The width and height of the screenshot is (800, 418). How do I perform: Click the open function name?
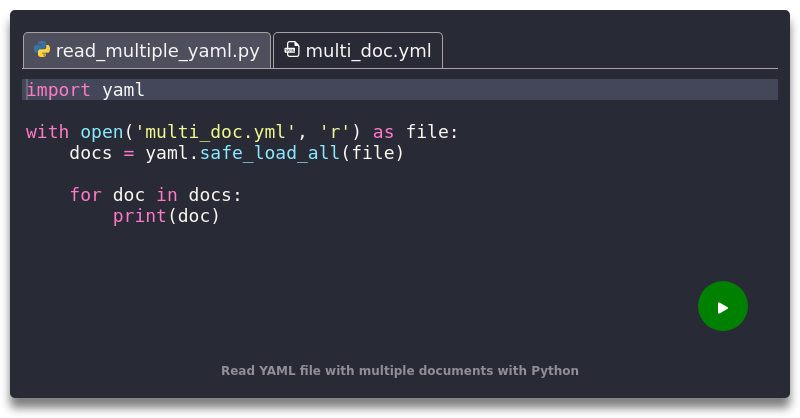click(102, 132)
